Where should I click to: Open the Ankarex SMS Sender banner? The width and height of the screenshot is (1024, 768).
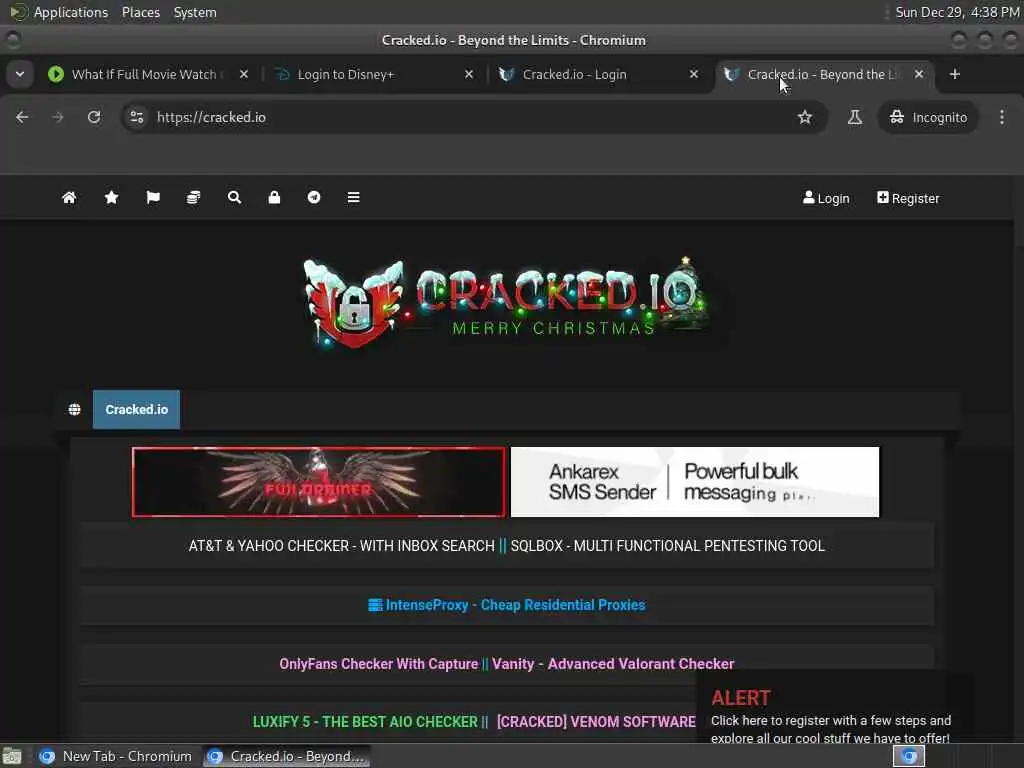[x=695, y=482]
